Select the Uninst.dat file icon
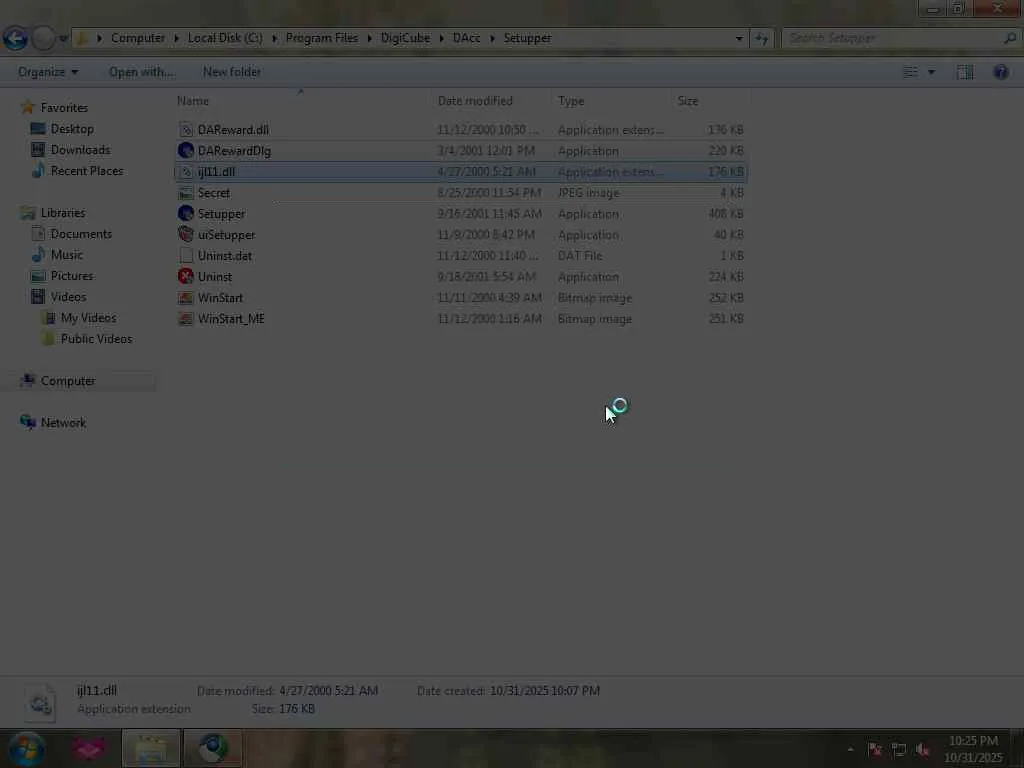The image size is (1024, 768). 185,255
